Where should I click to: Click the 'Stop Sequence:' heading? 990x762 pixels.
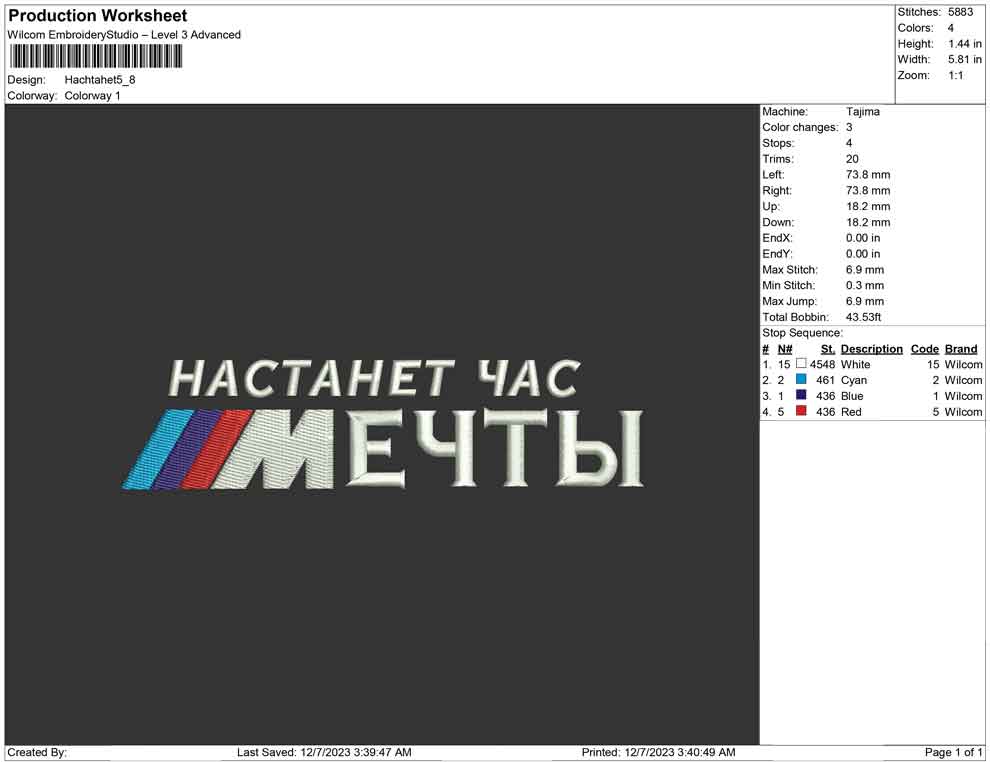(802, 333)
